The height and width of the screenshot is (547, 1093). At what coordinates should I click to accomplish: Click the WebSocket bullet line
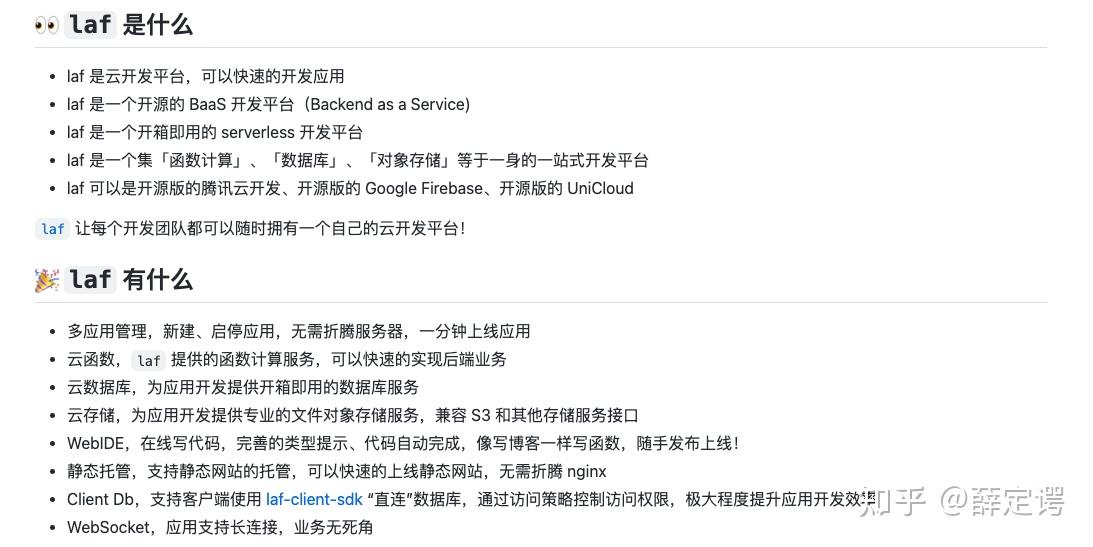220,527
